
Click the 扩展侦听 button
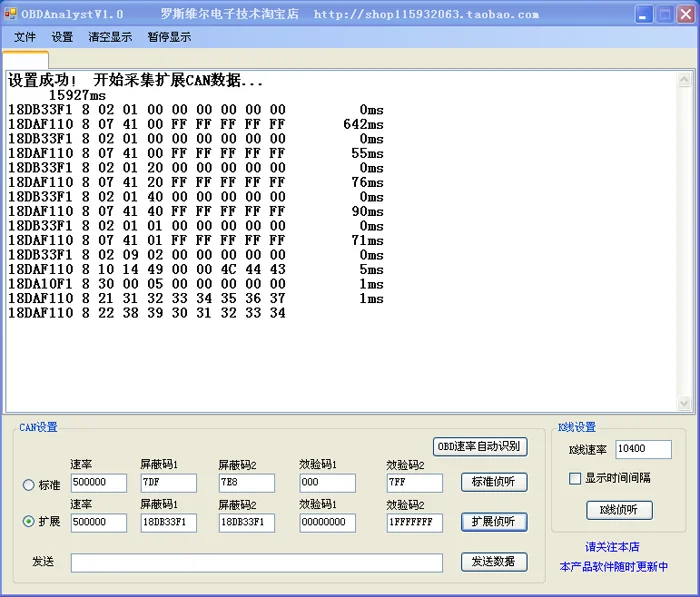tap(494, 522)
